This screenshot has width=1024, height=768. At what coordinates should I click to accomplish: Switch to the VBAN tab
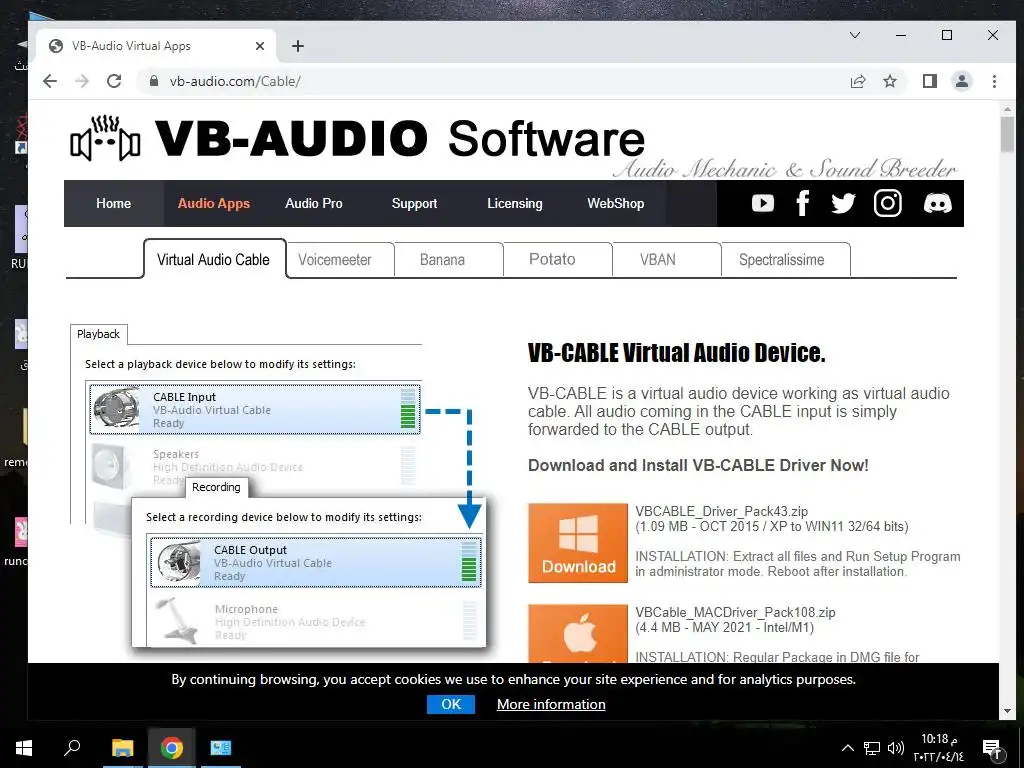(667, 259)
